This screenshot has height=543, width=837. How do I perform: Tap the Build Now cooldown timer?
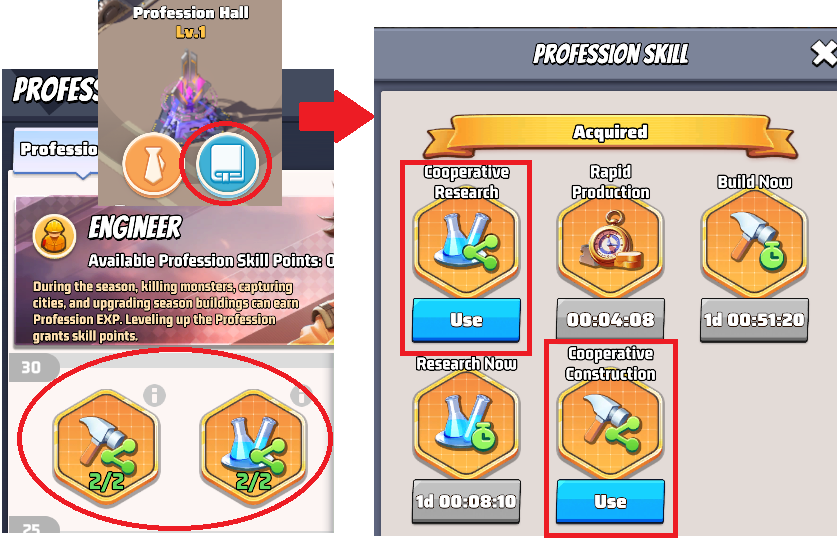click(754, 319)
